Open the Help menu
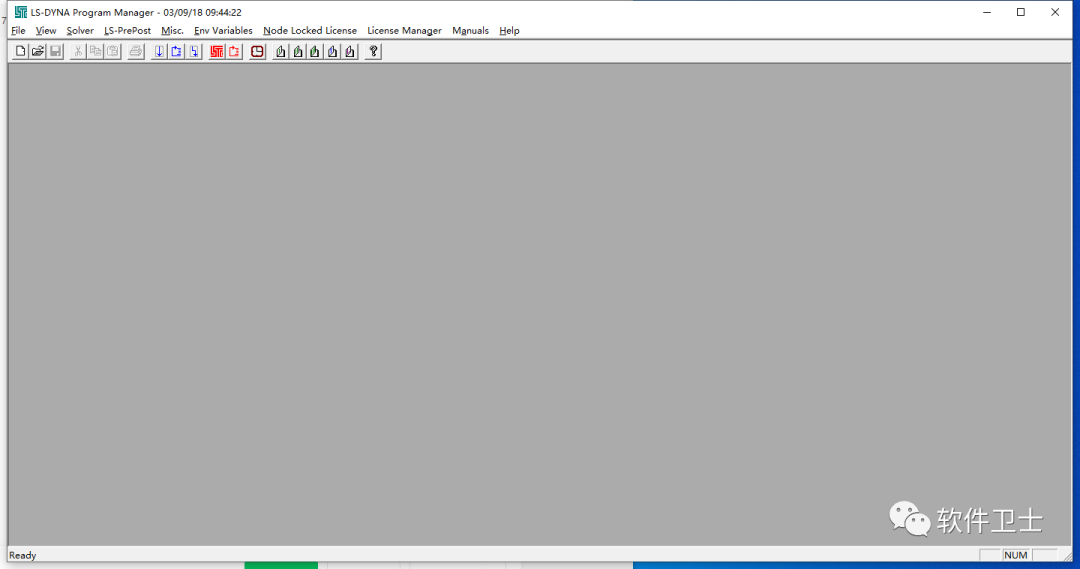1080x569 pixels. 509,30
